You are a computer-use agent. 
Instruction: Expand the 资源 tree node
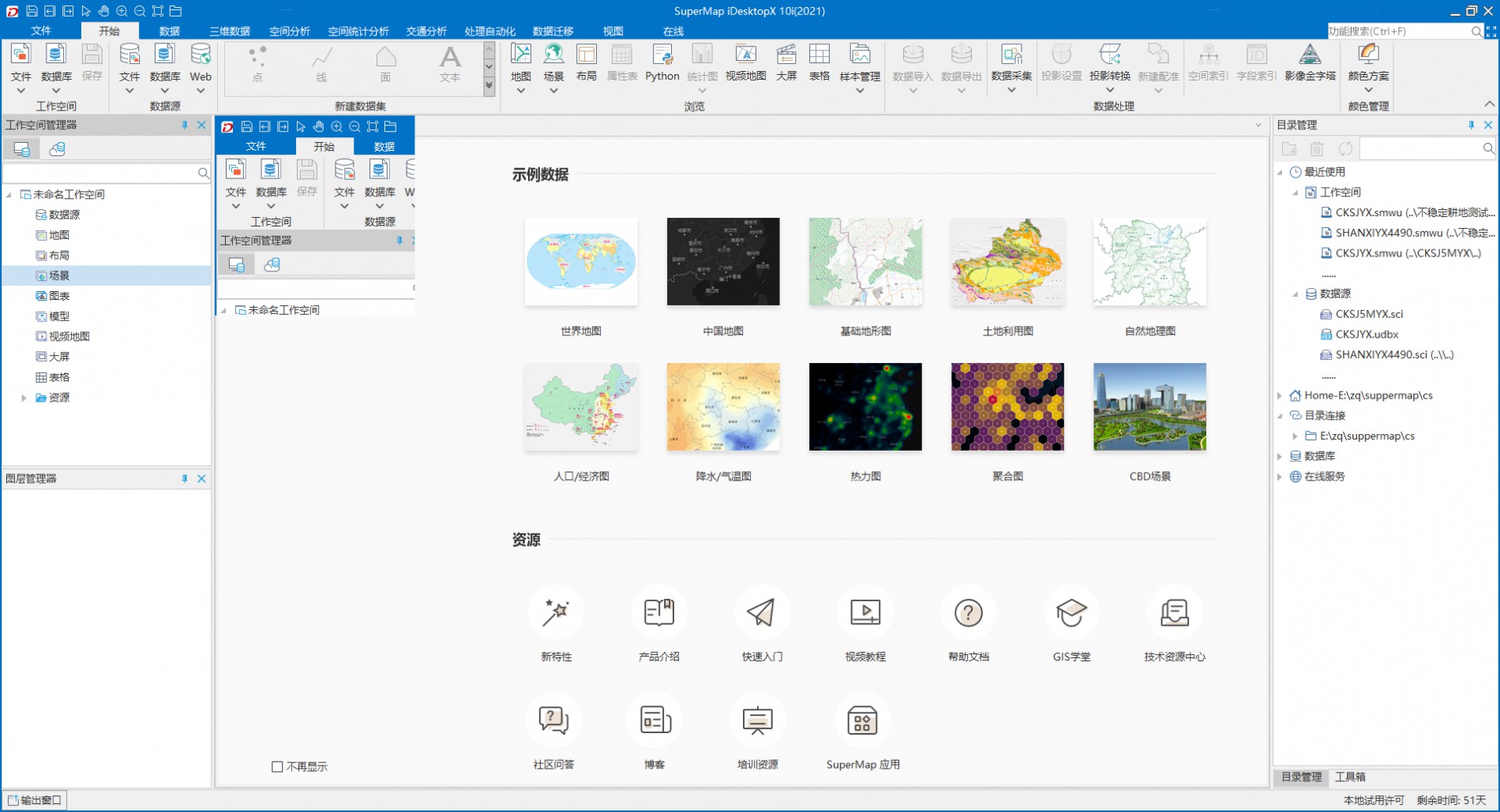24,398
